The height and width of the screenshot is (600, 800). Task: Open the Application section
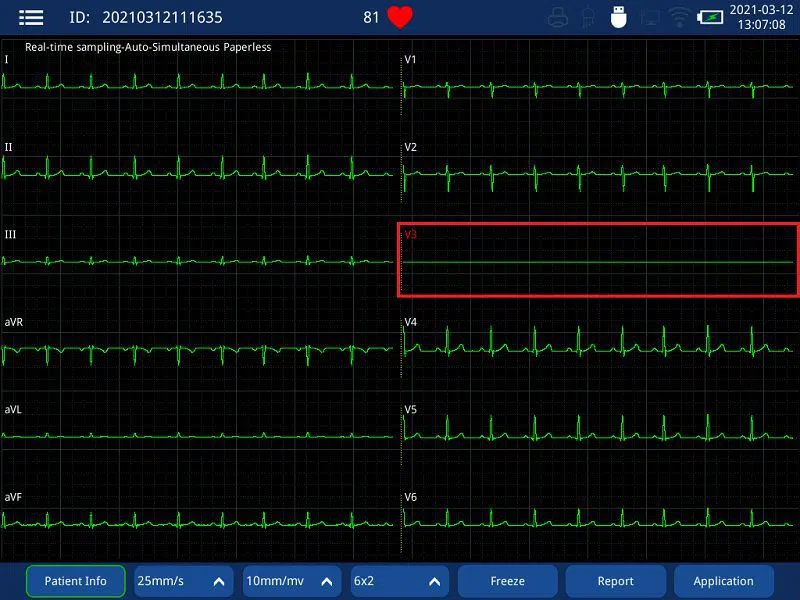pos(723,581)
